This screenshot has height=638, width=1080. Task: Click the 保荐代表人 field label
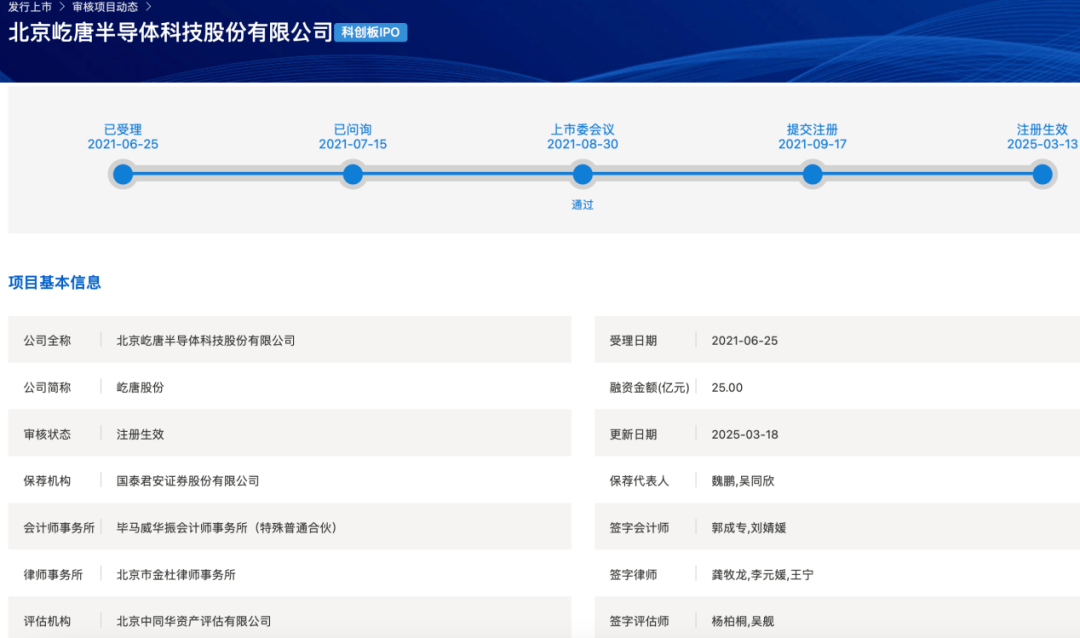639,481
